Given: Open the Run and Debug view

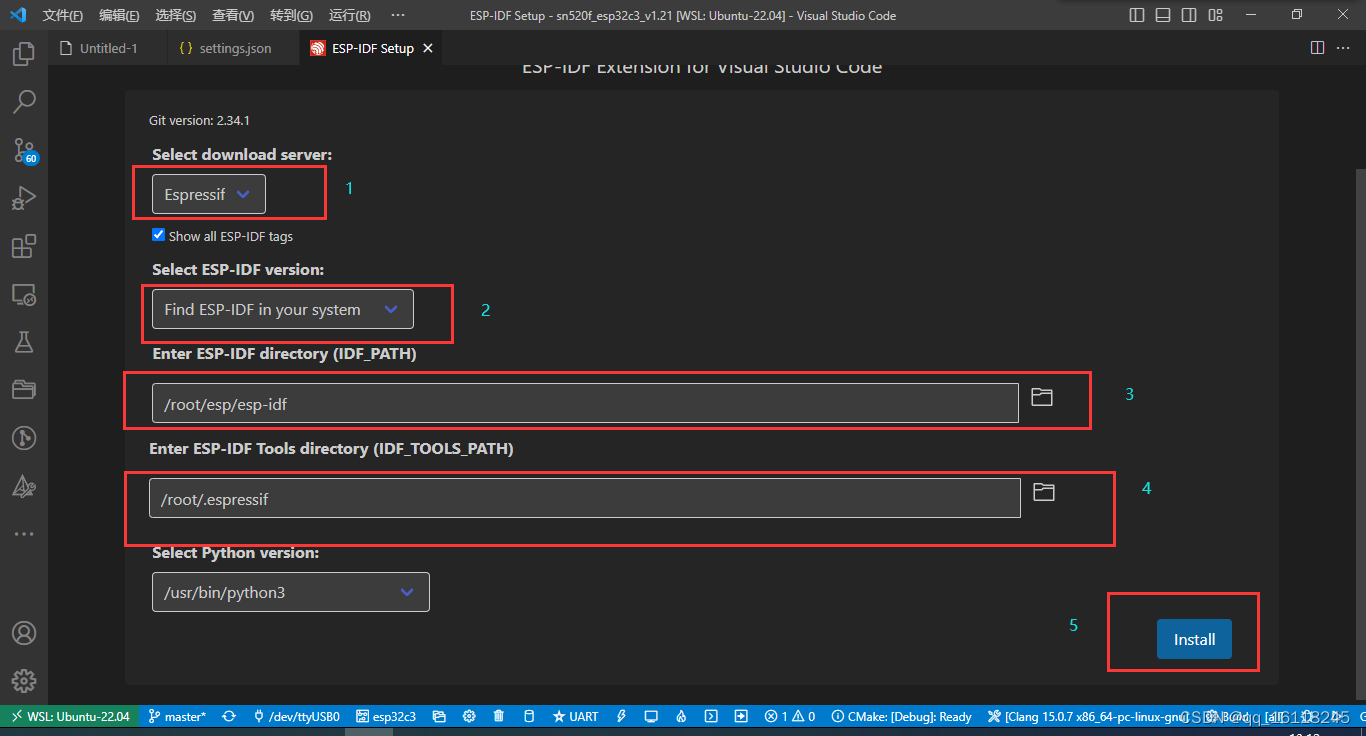Looking at the screenshot, I should [x=24, y=198].
